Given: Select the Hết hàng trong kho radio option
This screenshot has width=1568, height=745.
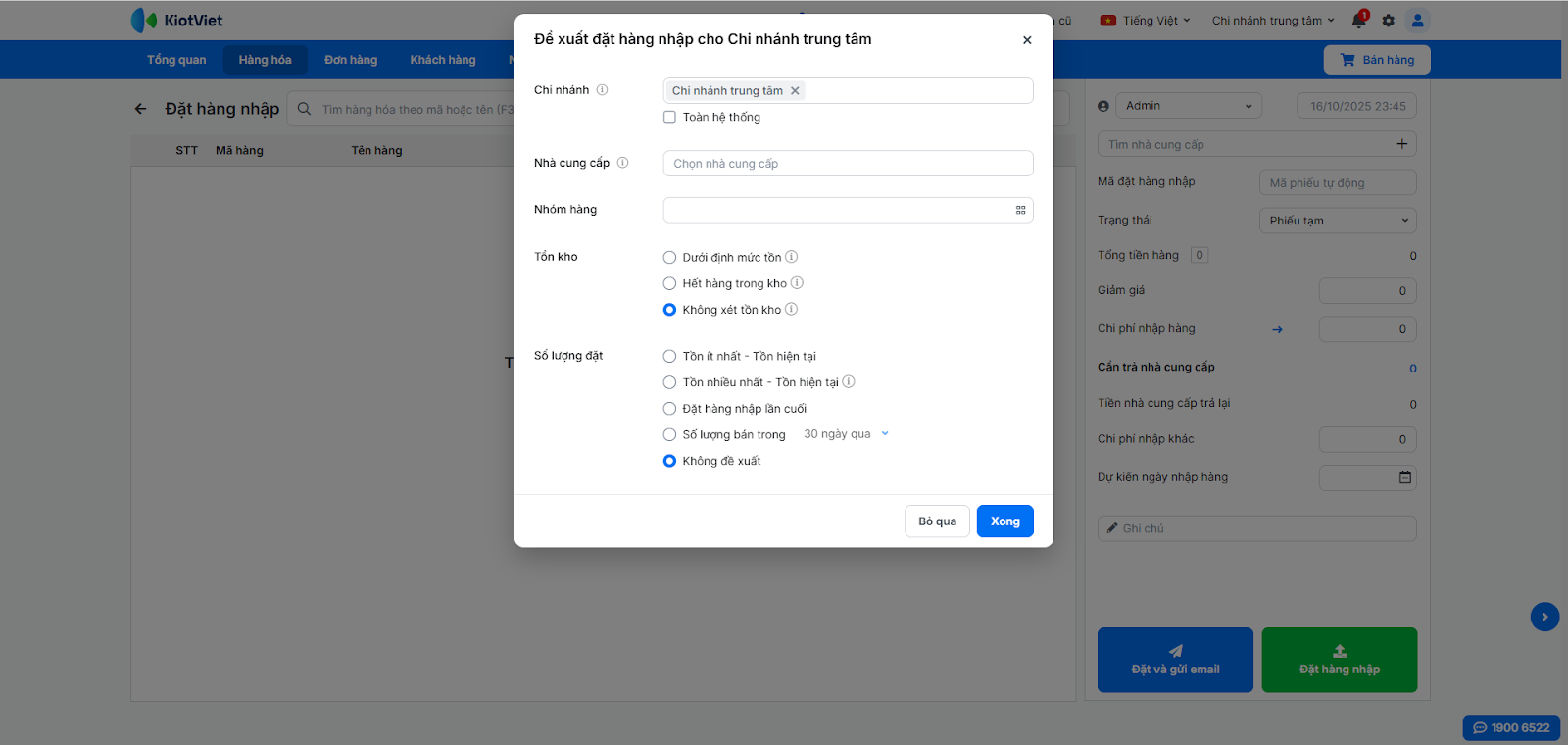Looking at the screenshot, I should [x=670, y=283].
